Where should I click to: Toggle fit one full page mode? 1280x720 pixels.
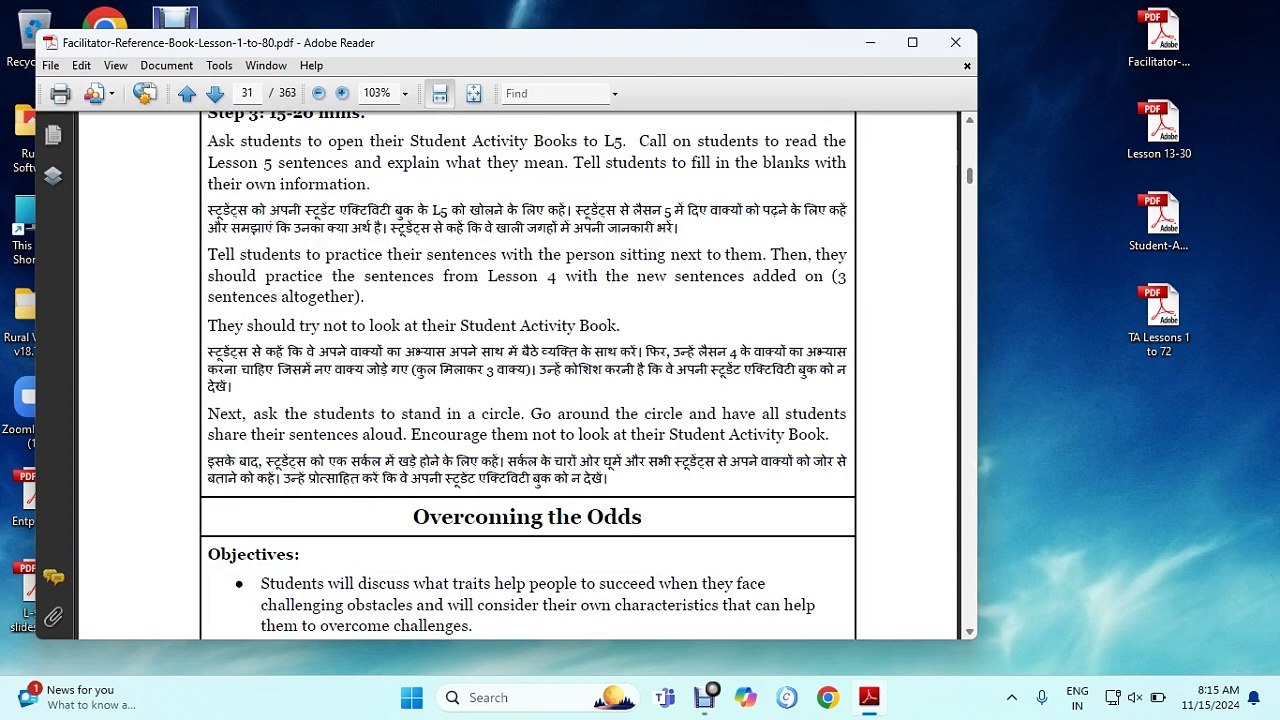click(x=473, y=94)
